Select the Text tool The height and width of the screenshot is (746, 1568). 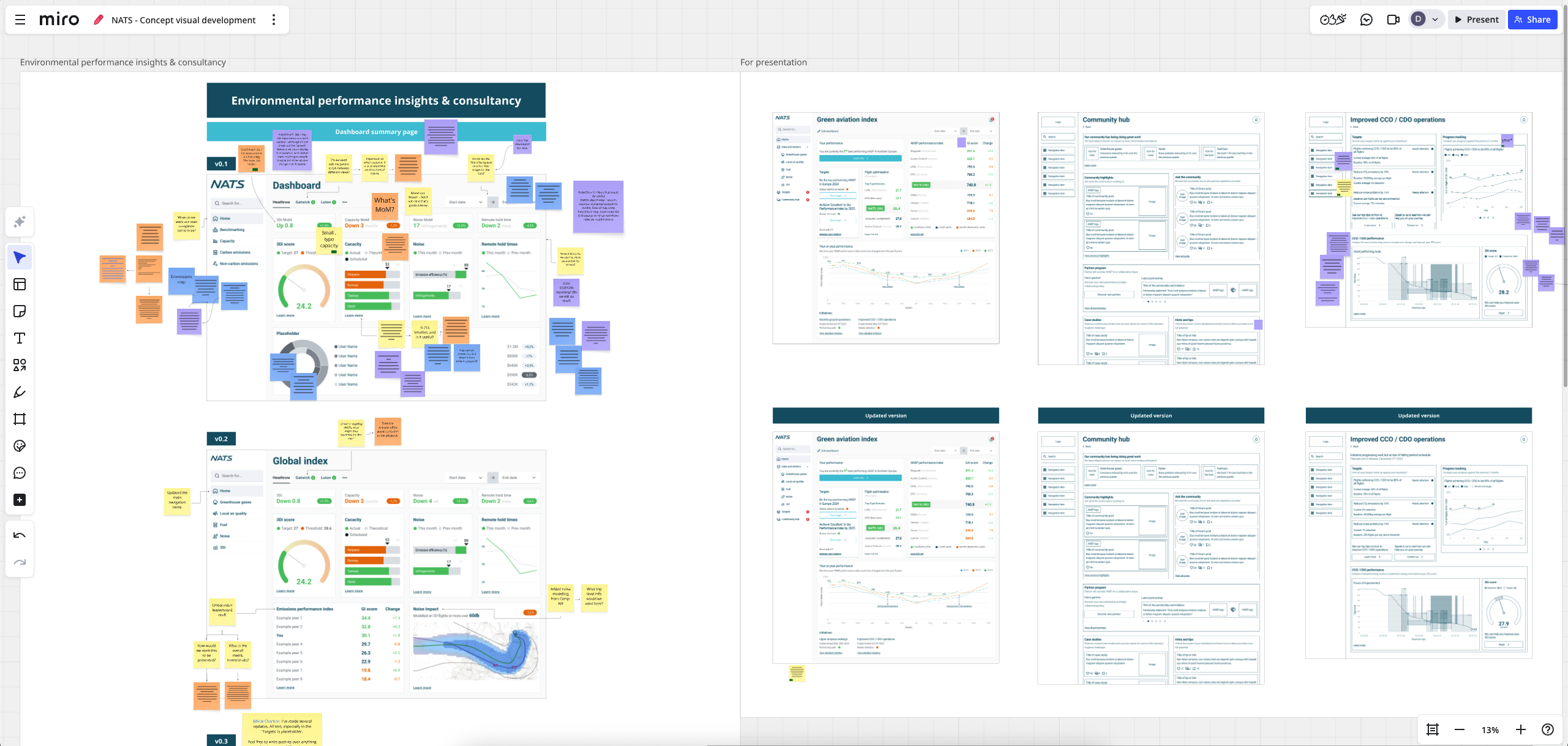20,337
